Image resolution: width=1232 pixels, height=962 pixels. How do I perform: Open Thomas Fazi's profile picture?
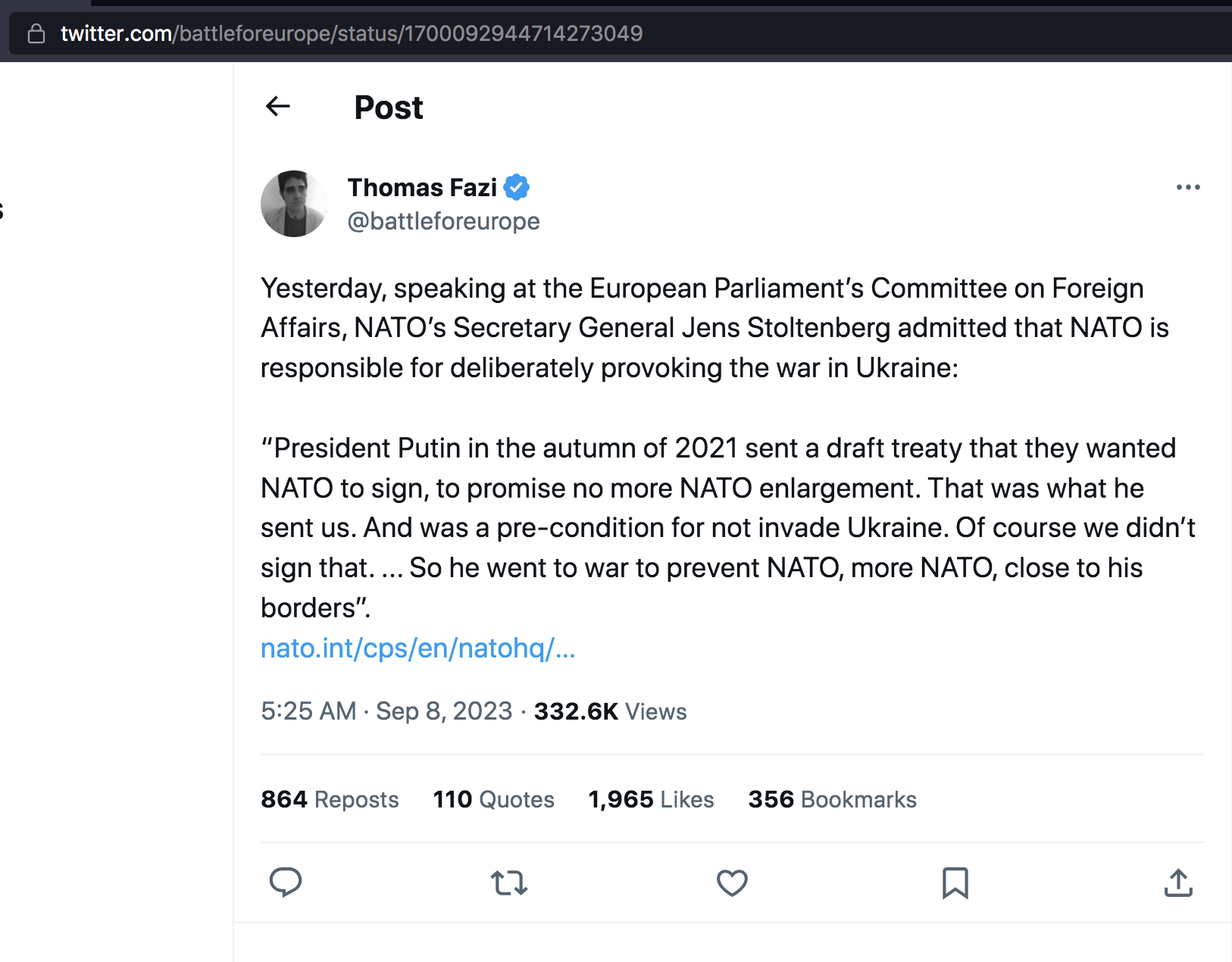294,204
